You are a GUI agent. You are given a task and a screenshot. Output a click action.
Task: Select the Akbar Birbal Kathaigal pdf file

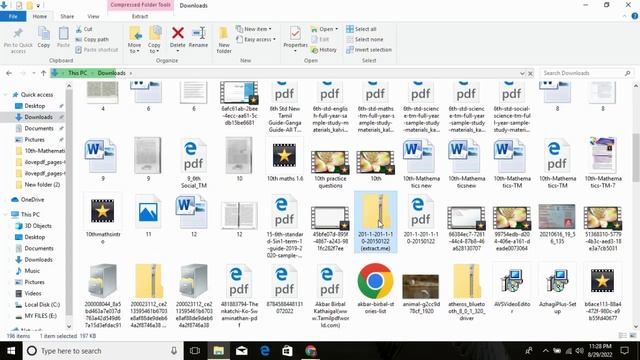click(x=329, y=296)
